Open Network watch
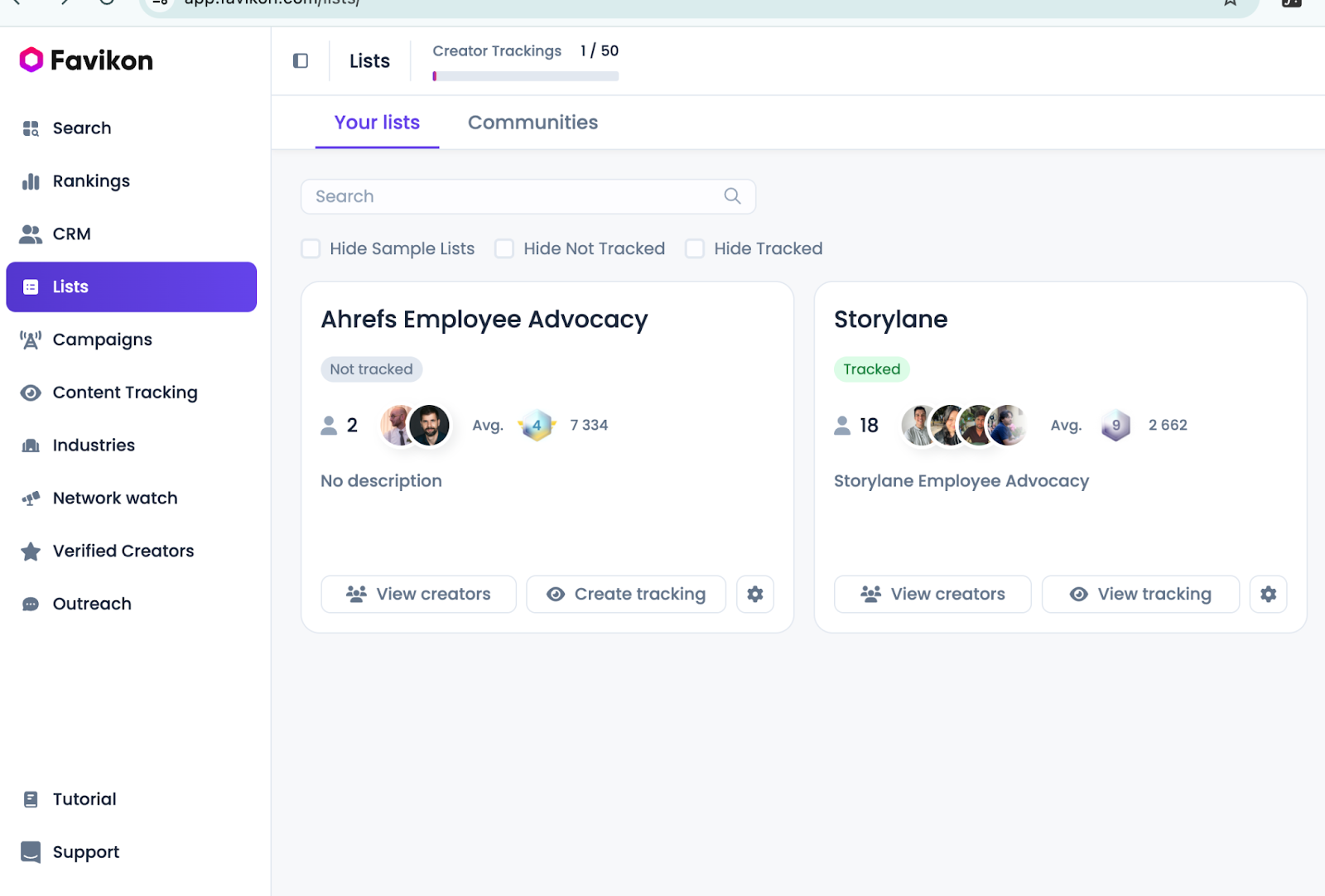The width and height of the screenshot is (1325, 896). click(131, 499)
